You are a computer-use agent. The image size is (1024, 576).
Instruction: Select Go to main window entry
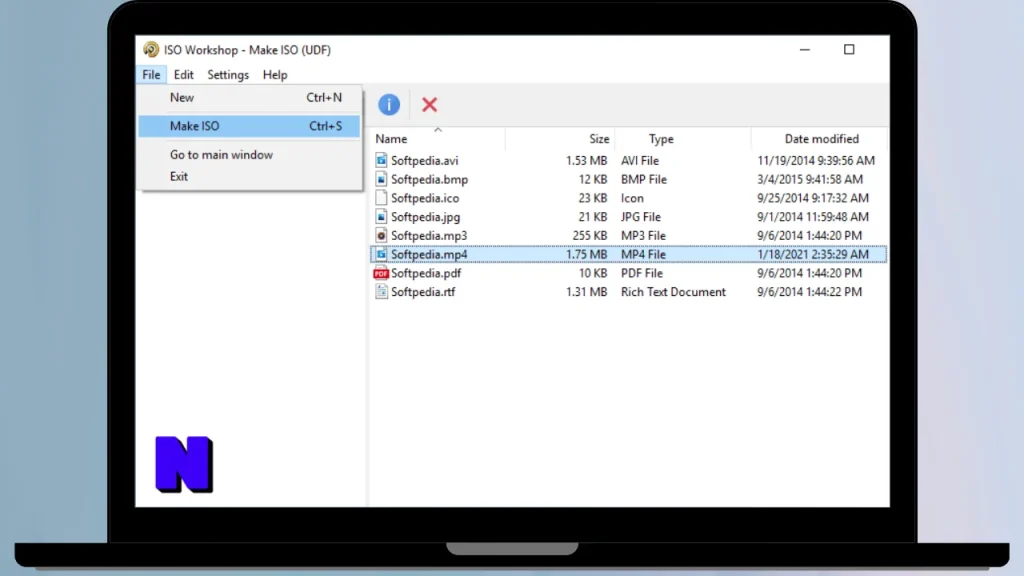249,155
